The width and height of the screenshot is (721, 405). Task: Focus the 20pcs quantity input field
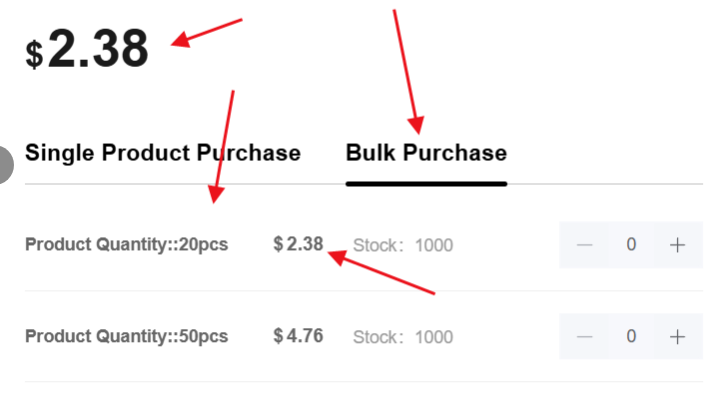point(631,245)
